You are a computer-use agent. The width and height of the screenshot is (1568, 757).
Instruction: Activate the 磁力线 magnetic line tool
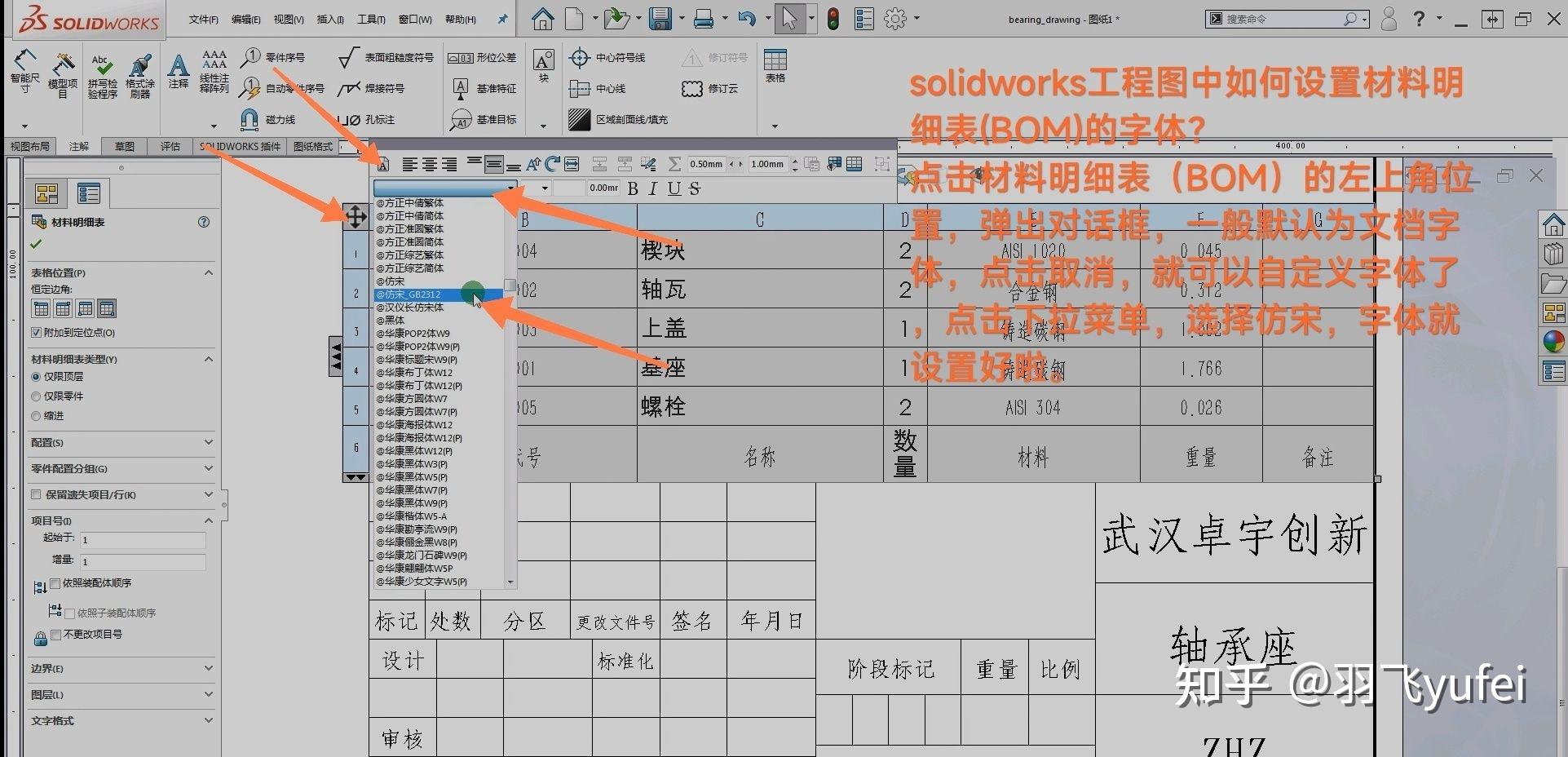pos(249,119)
